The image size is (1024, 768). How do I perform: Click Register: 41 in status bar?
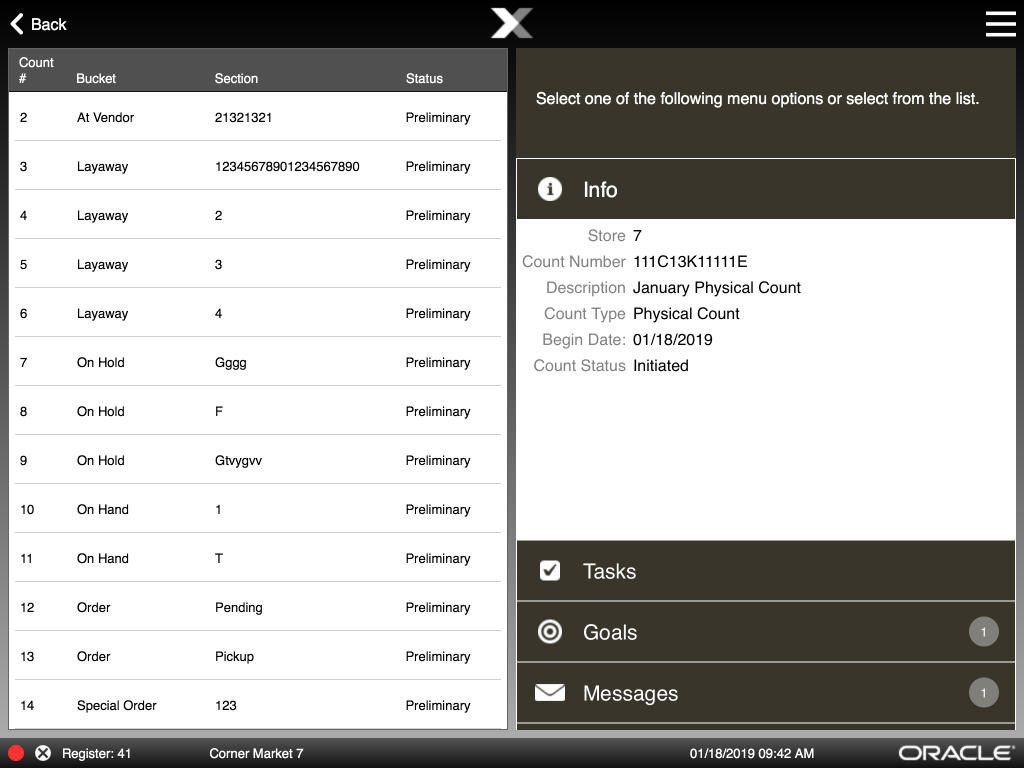click(96, 754)
